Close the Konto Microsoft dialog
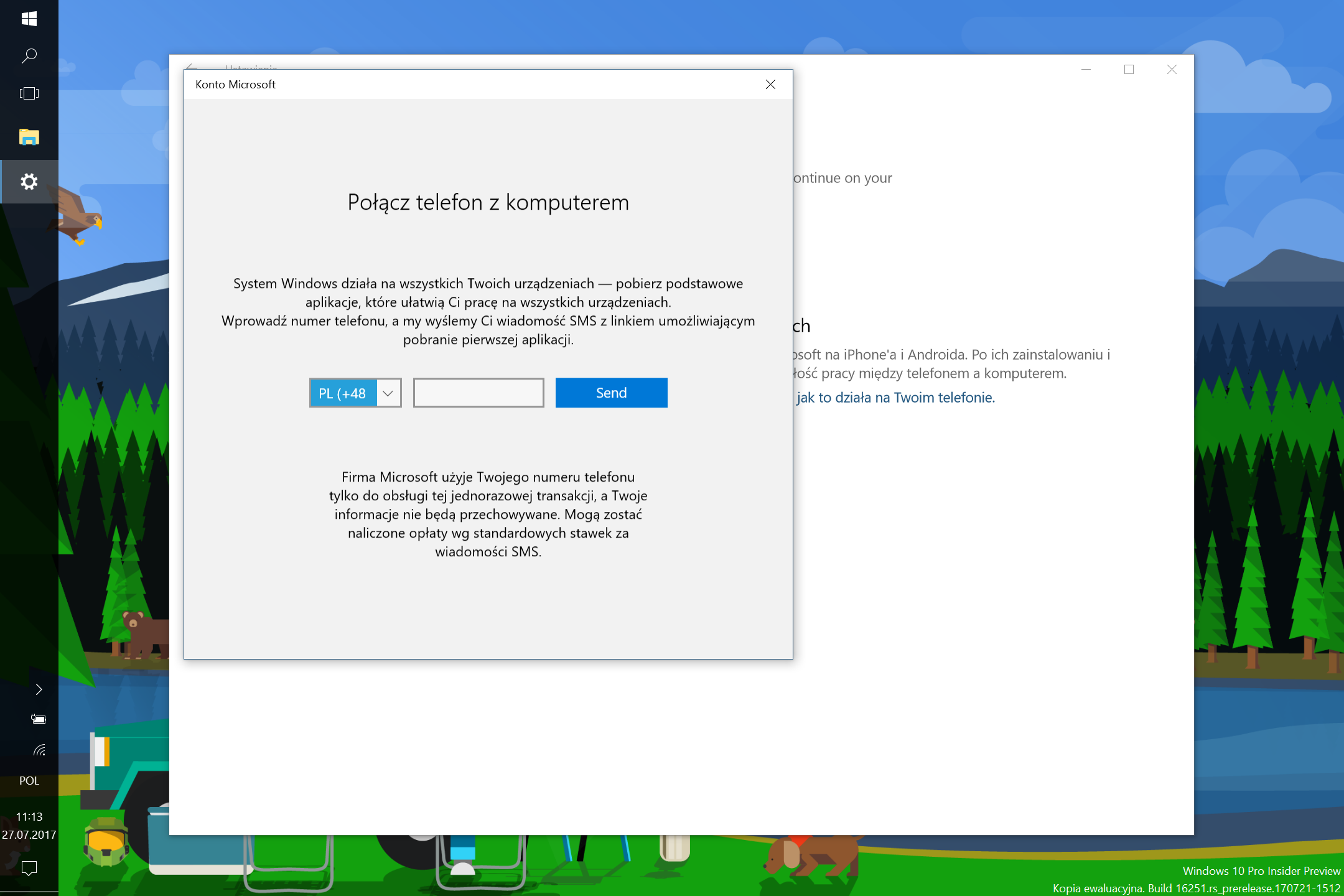This screenshot has height=896, width=1344. [x=770, y=84]
